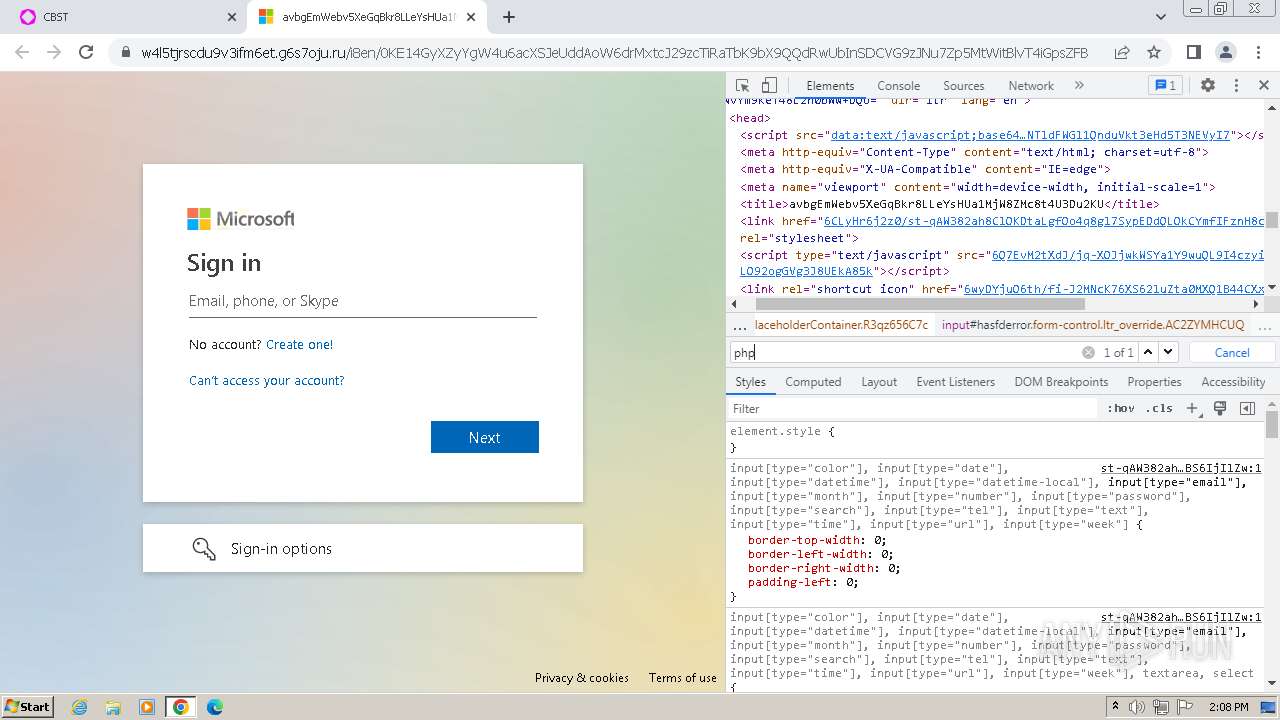
Task: Toggle the browser side panel icon
Action: click(1193, 52)
